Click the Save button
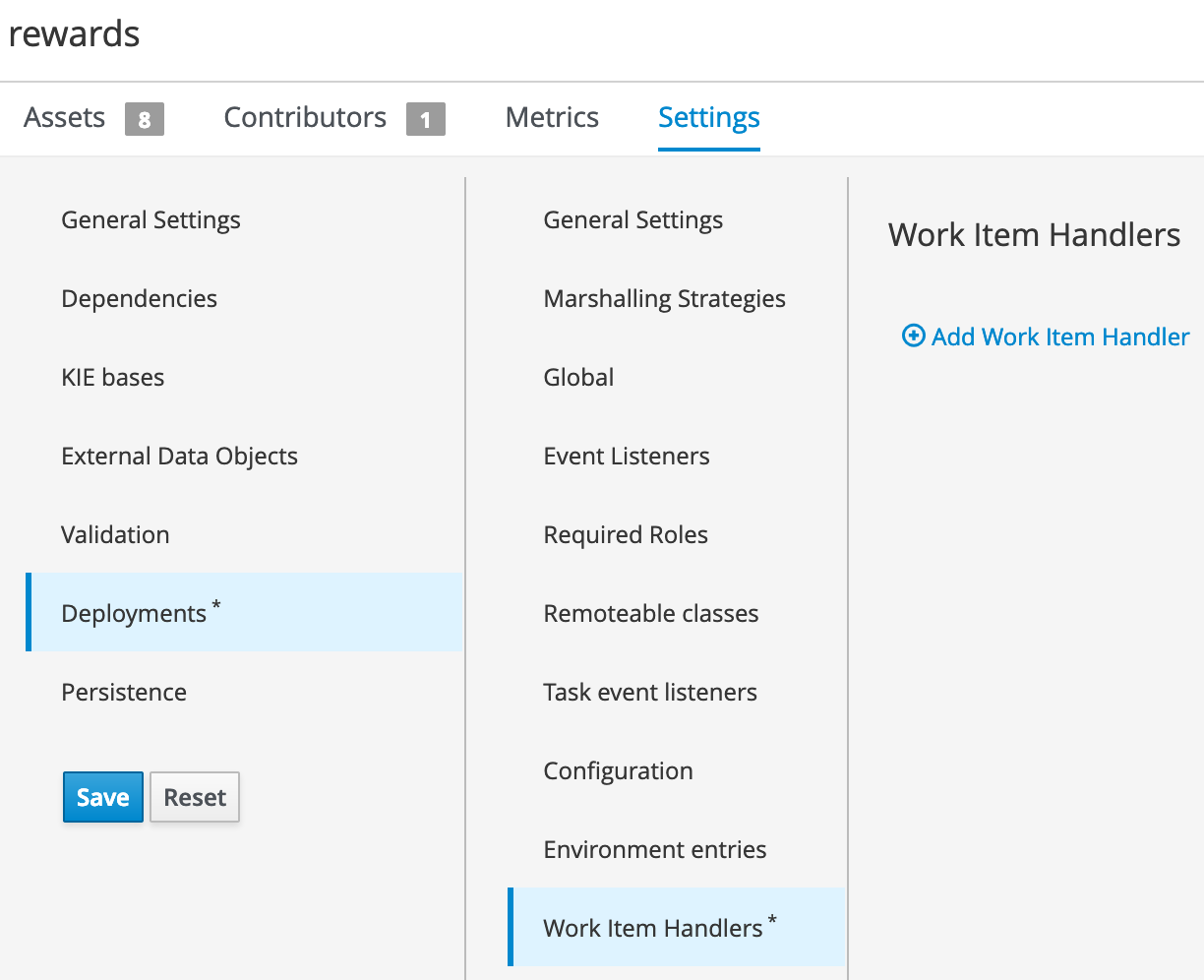This screenshot has width=1204, height=980. click(x=103, y=797)
